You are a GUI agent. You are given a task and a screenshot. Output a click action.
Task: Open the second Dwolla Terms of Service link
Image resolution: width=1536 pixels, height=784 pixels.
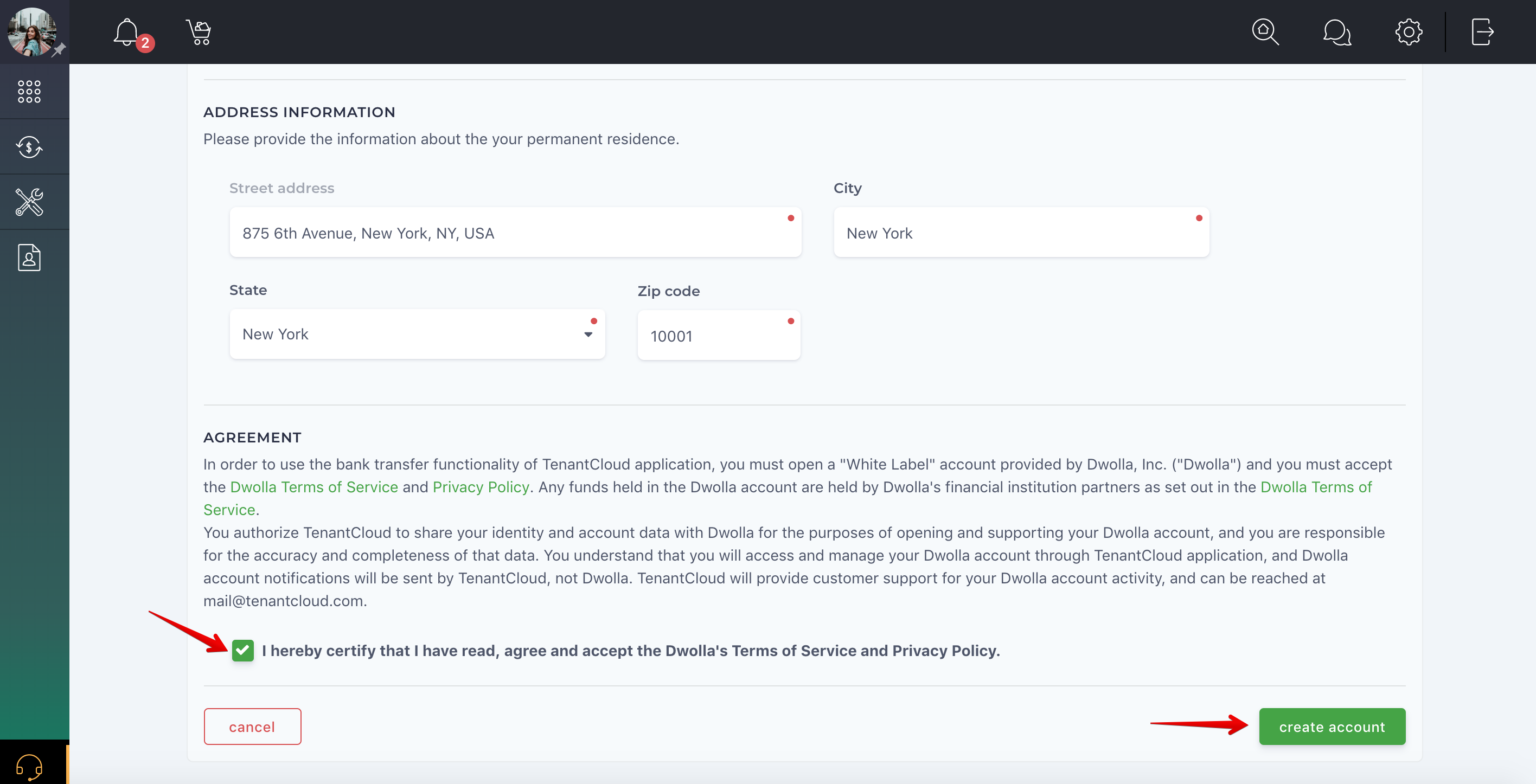1316,487
